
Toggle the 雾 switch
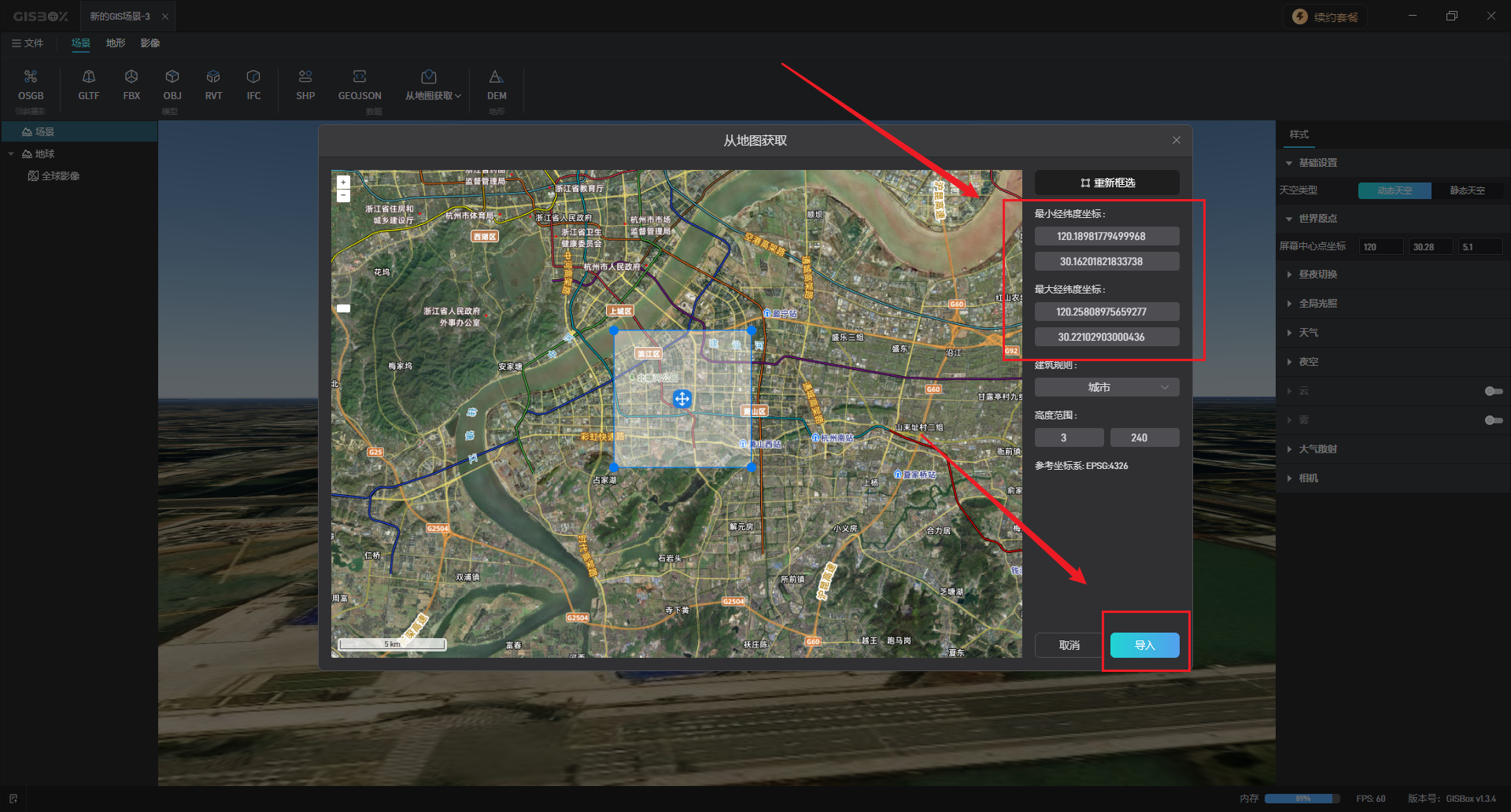[1493, 420]
